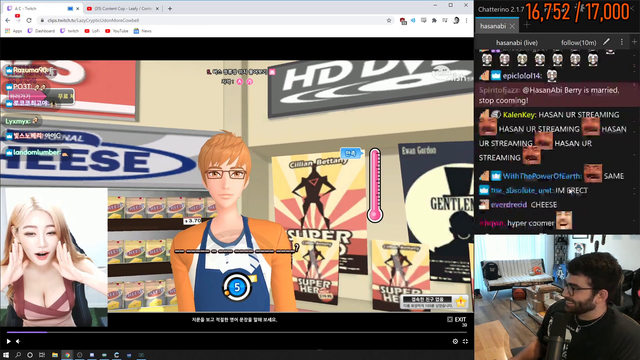Add new Chatterino tab plus
This screenshot has width=640, height=360.
pyautogui.click(x=527, y=25)
